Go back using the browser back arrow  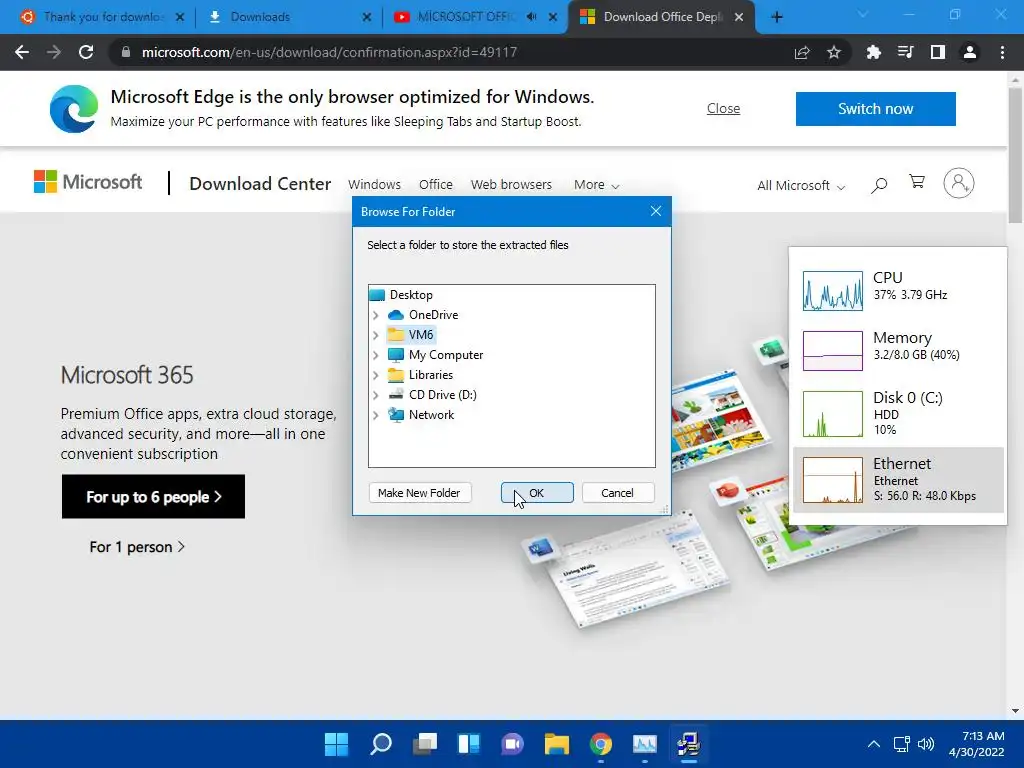click(x=22, y=52)
